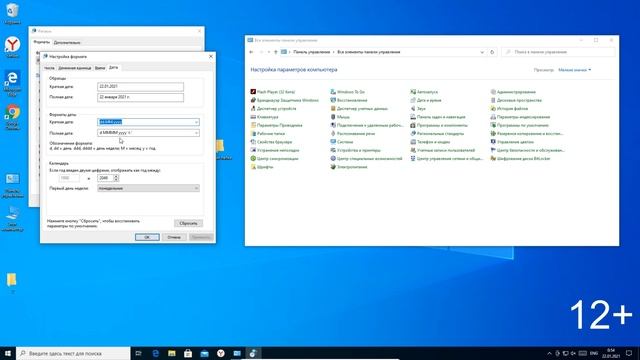640x360 pixels.
Task: Select Форматы tab in Регион window
Action: pyautogui.click(x=41, y=42)
